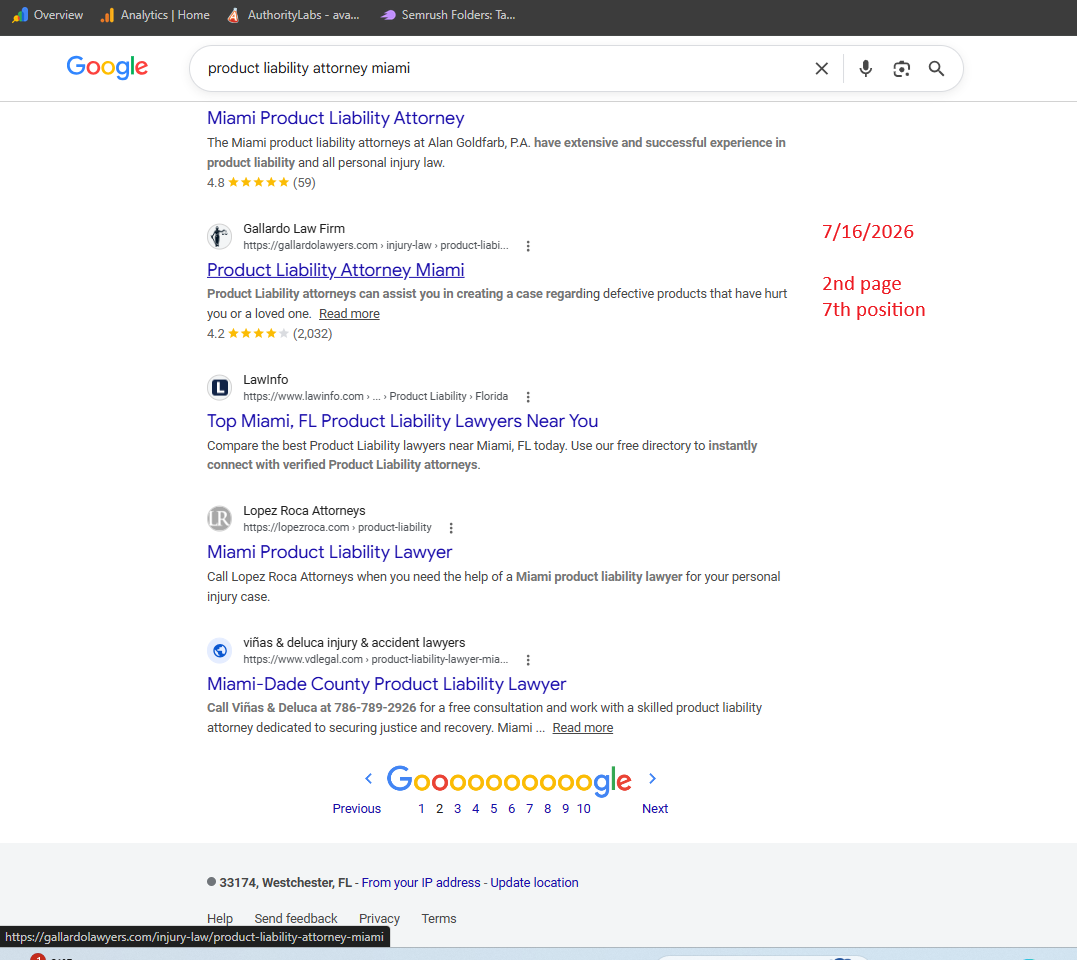Screen dimensions: 1077x960
Task: Open the Help footer link
Action: (220, 919)
